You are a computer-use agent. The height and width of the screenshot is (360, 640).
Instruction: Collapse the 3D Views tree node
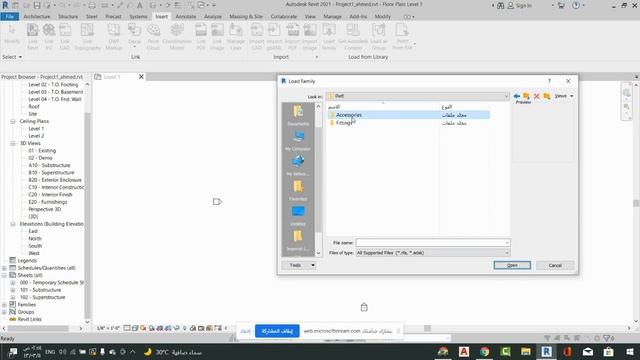[13, 143]
